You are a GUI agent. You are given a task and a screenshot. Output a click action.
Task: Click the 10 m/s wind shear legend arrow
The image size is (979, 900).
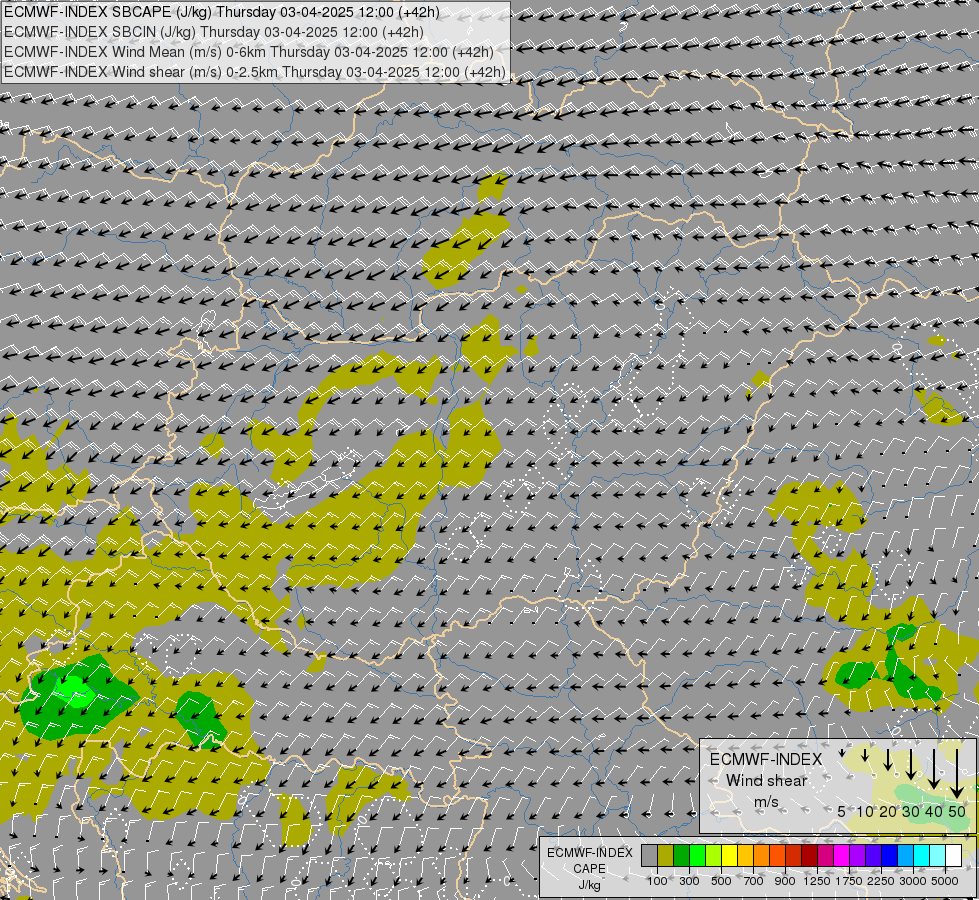865,755
